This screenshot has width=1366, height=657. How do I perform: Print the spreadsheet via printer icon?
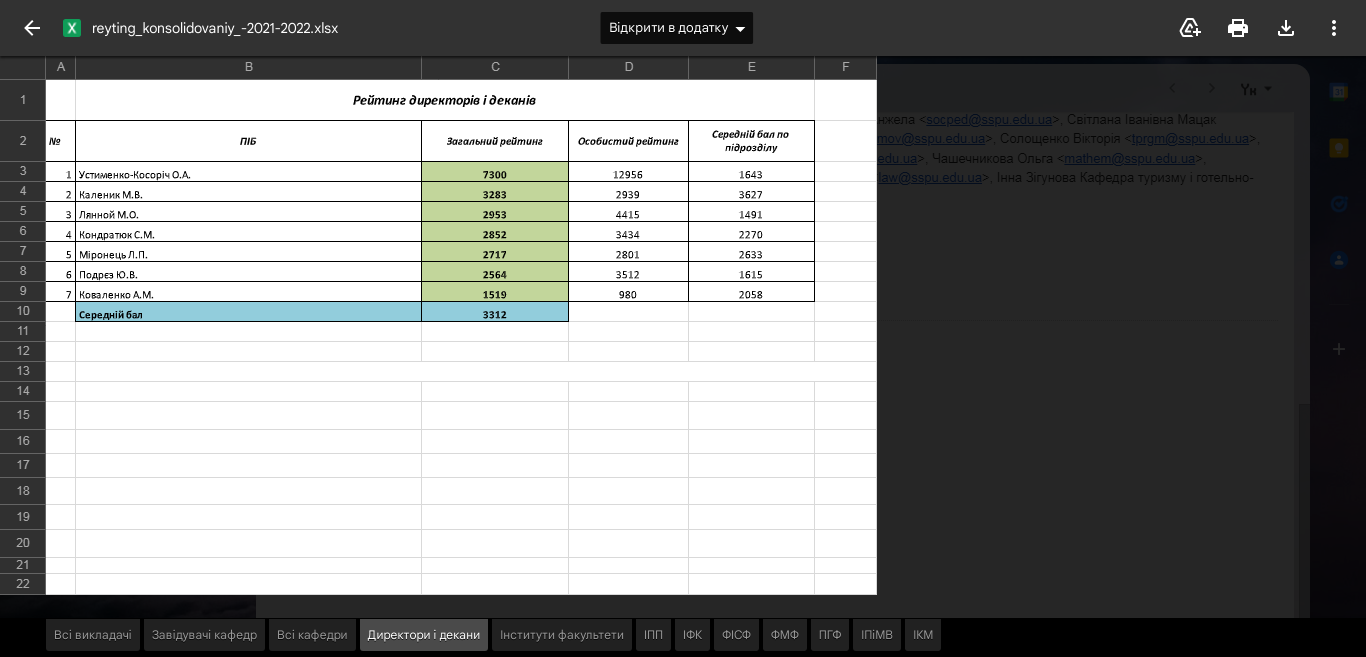1238,28
